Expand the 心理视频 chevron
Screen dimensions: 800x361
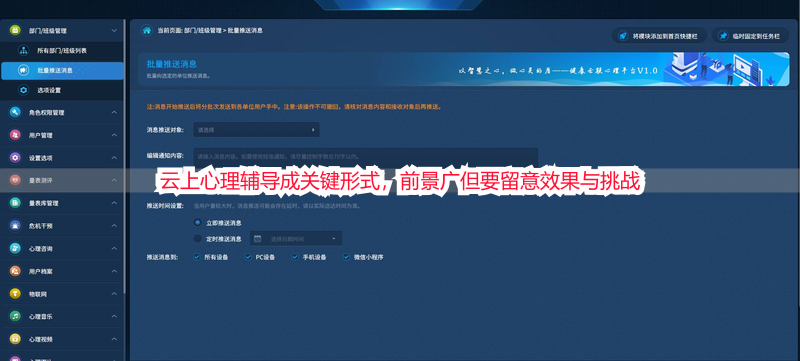coord(114,339)
